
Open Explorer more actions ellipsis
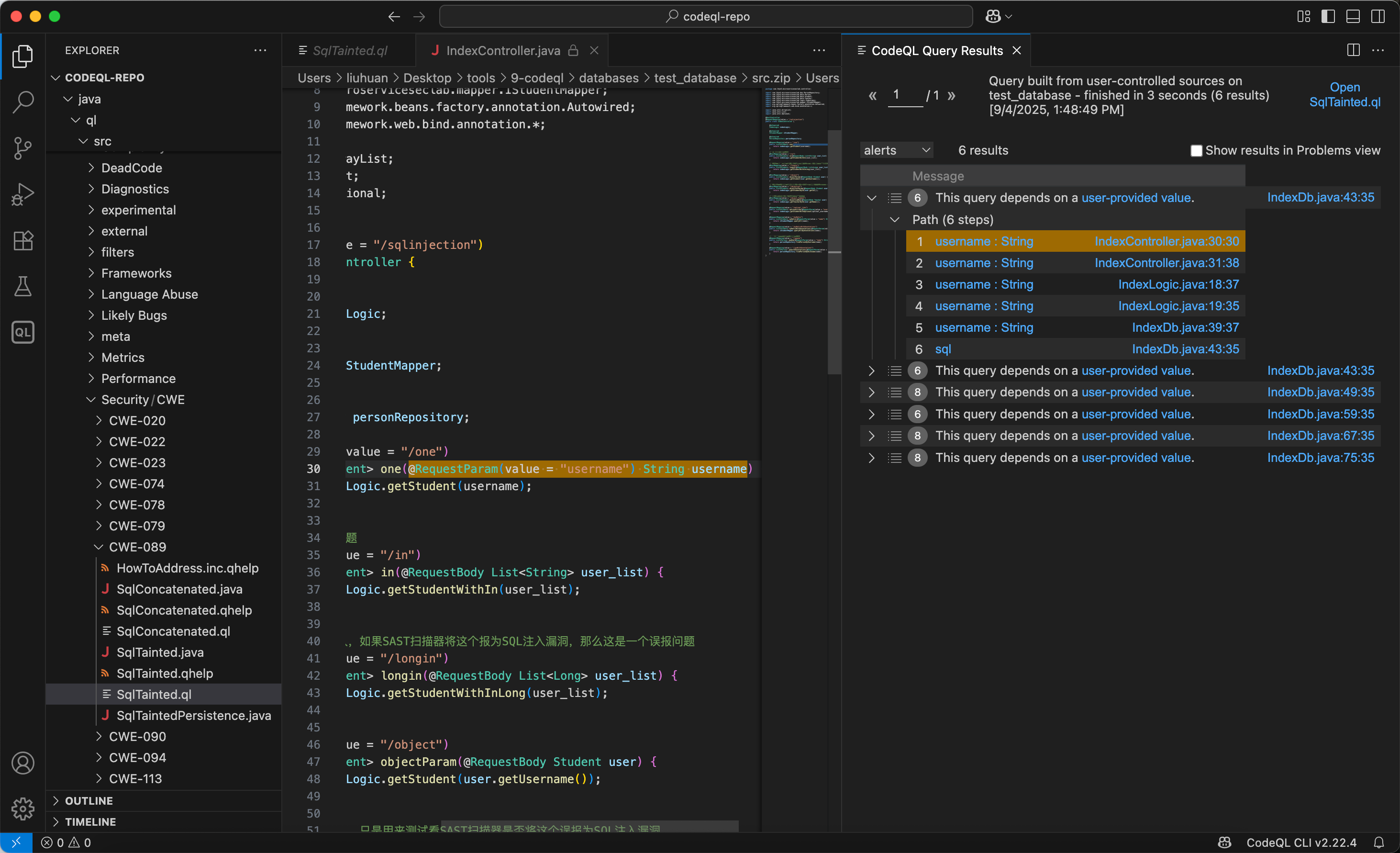click(x=260, y=50)
